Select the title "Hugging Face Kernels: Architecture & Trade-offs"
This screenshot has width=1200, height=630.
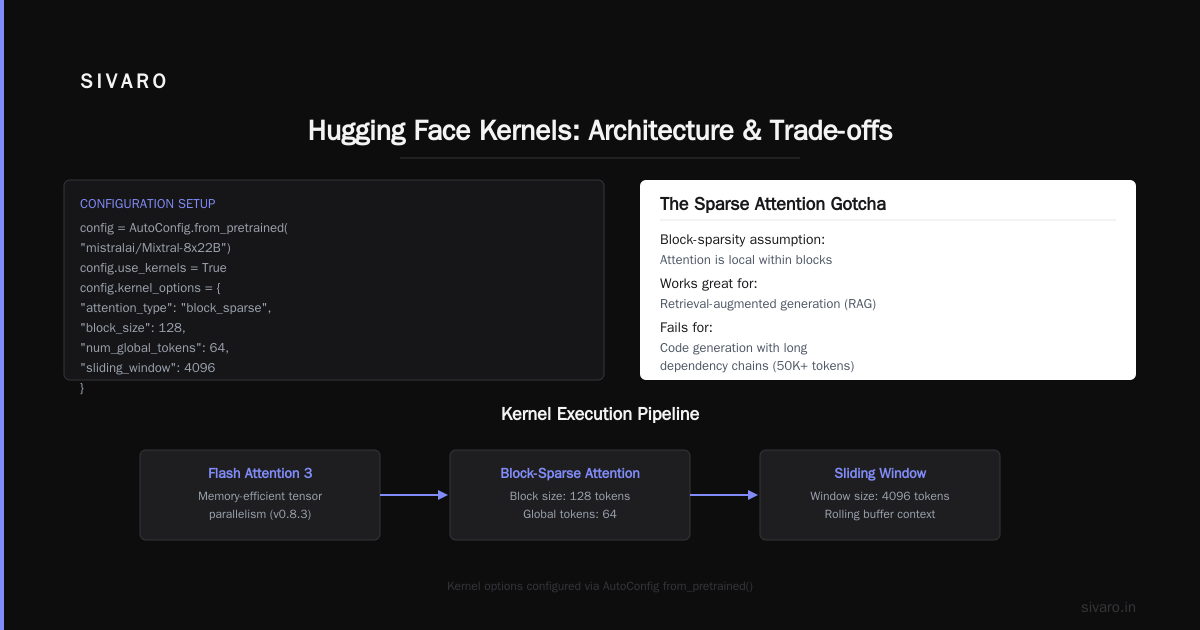[x=600, y=130]
